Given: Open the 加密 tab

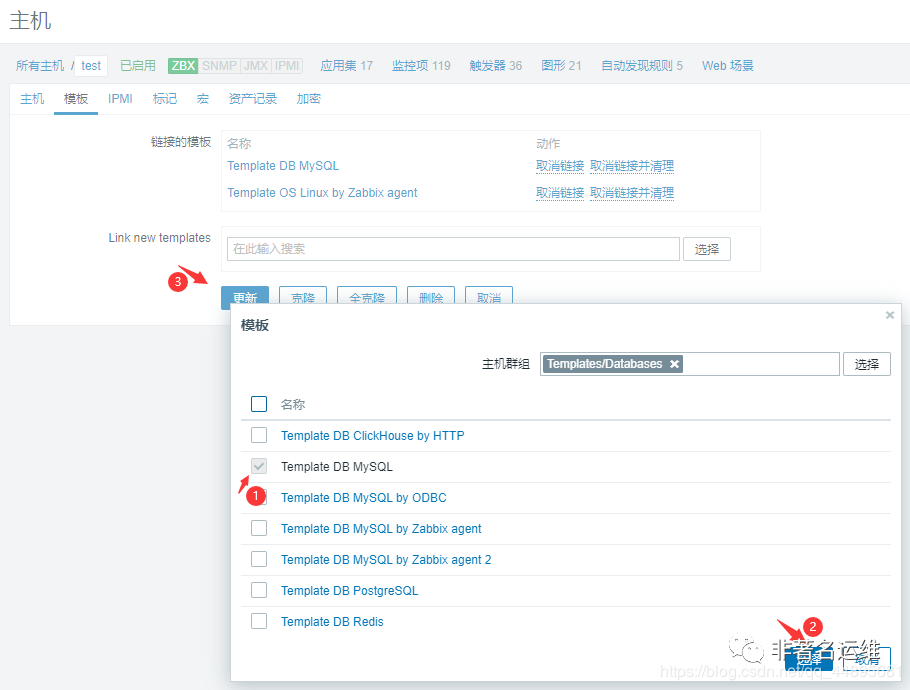Looking at the screenshot, I should tap(309, 99).
